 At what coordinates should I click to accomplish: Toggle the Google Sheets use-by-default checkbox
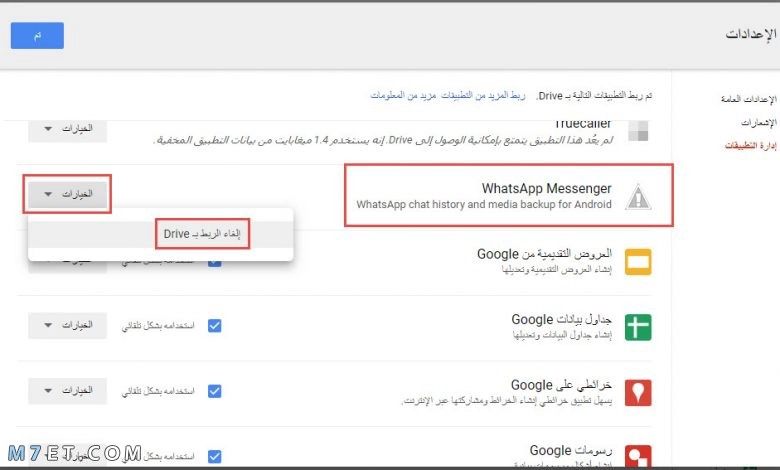[214, 325]
